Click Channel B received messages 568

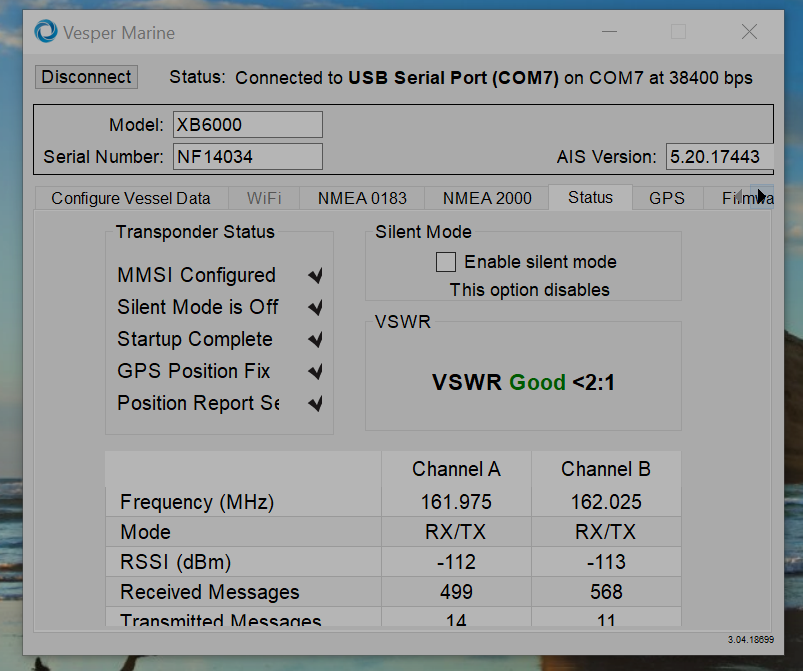[x=606, y=592]
